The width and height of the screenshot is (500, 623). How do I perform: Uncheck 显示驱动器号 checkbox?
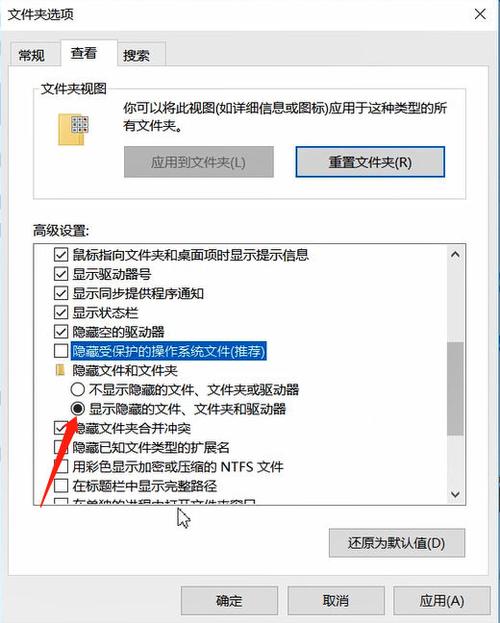(x=61, y=274)
